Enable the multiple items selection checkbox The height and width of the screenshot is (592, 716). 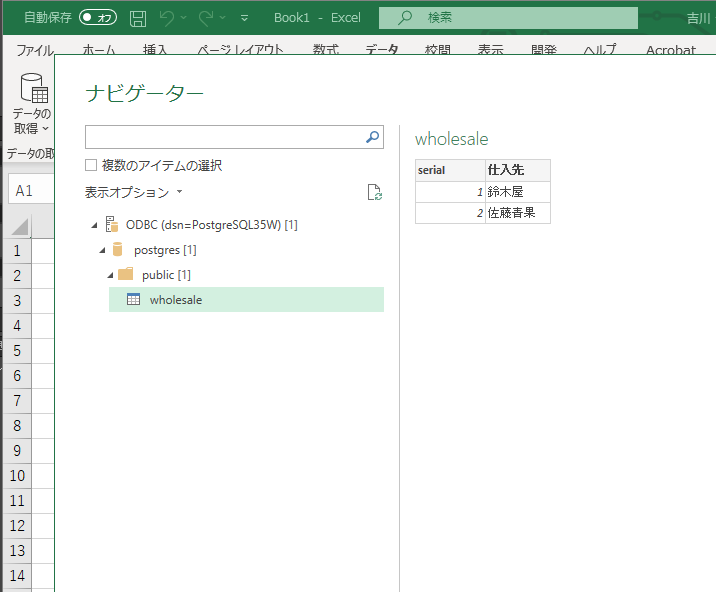click(x=92, y=165)
